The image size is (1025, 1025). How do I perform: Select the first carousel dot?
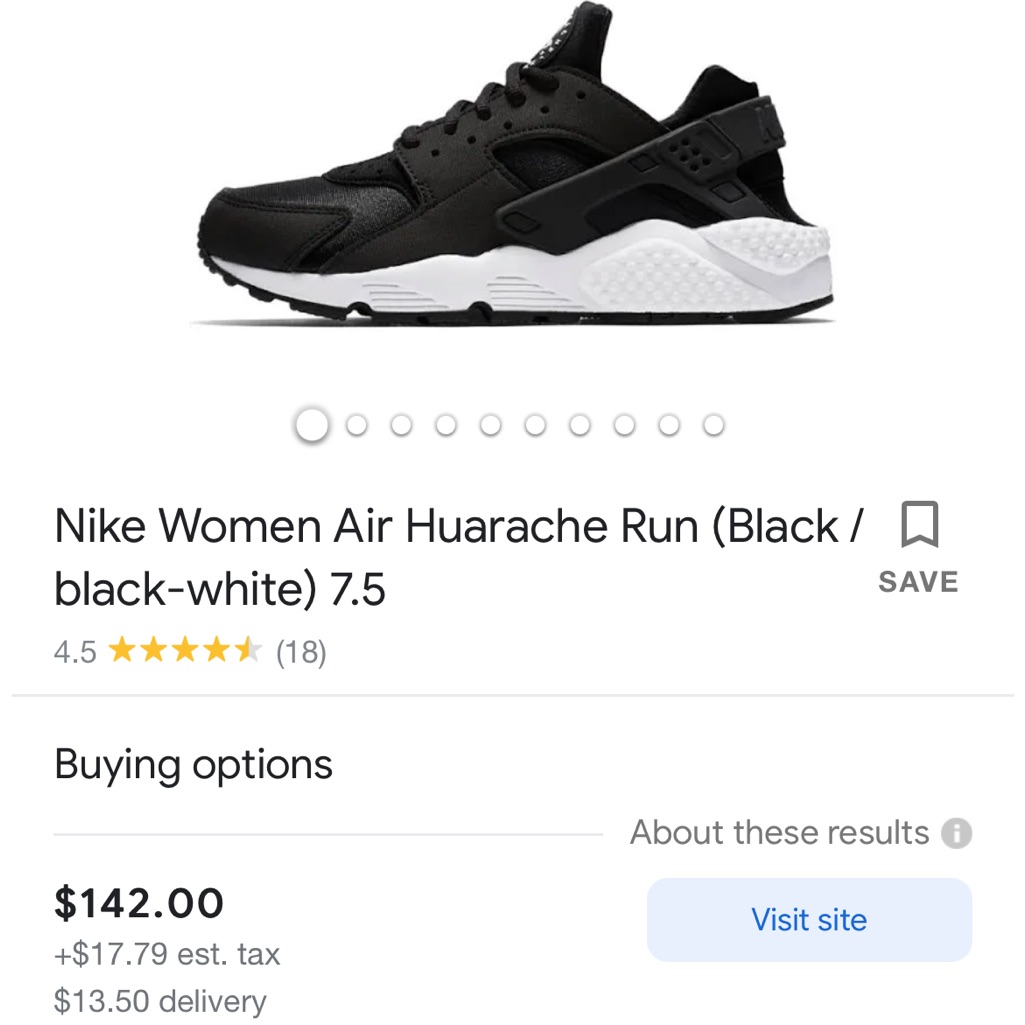click(x=312, y=424)
